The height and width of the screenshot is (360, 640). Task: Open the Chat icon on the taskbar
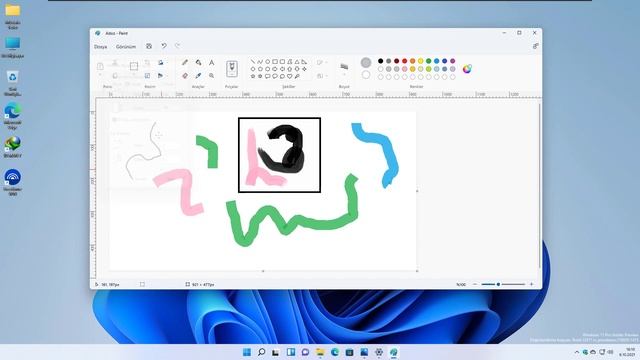[305, 352]
